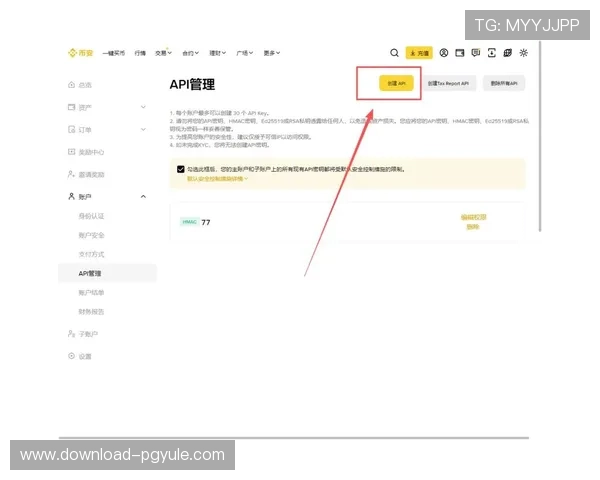Click the 子账户 sub-account sidebar icon
The width and height of the screenshot is (600, 480).
click(x=71, y=334)
